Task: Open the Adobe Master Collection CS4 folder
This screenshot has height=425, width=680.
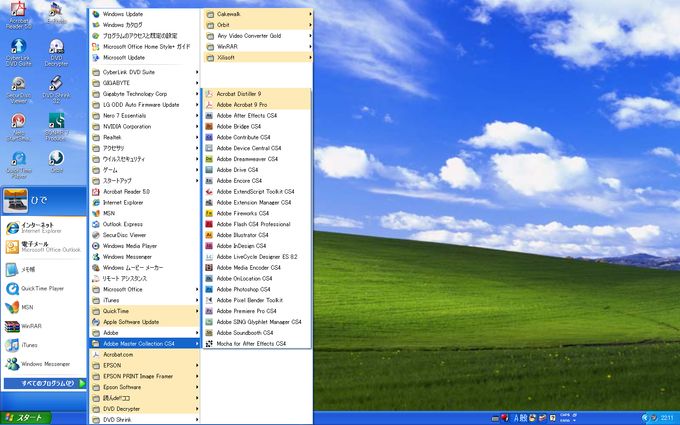Action: click(144, 343)
